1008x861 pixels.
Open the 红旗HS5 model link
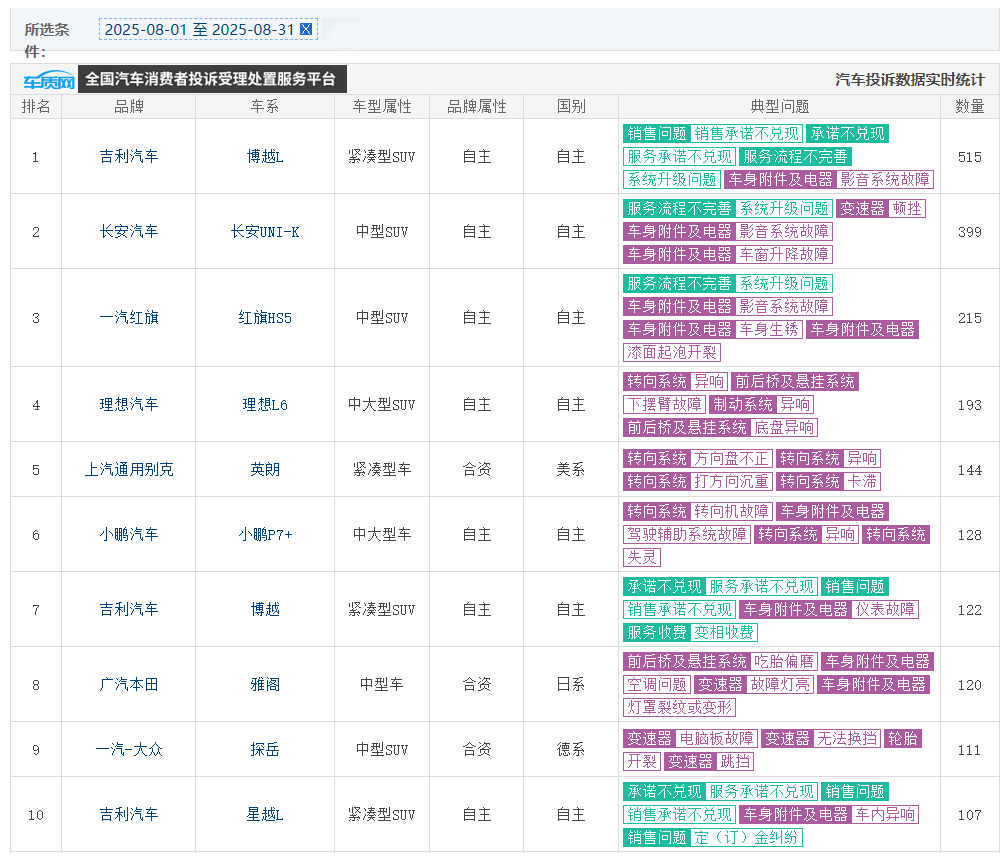[x=265, y=318]
